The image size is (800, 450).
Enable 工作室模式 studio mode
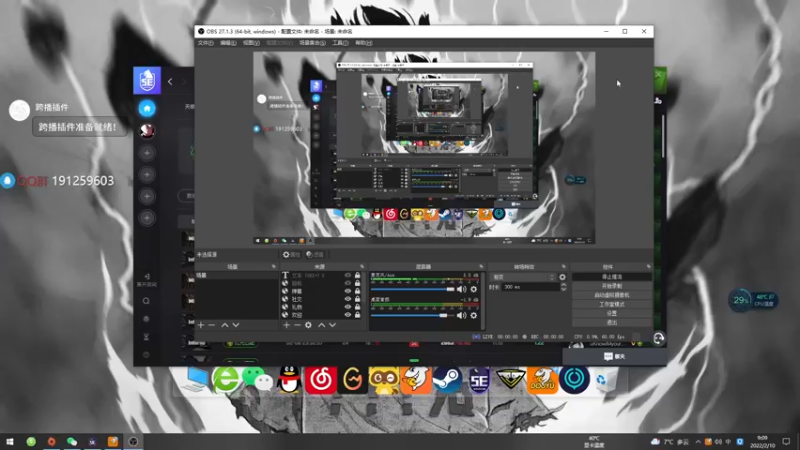tap(612, 305)
